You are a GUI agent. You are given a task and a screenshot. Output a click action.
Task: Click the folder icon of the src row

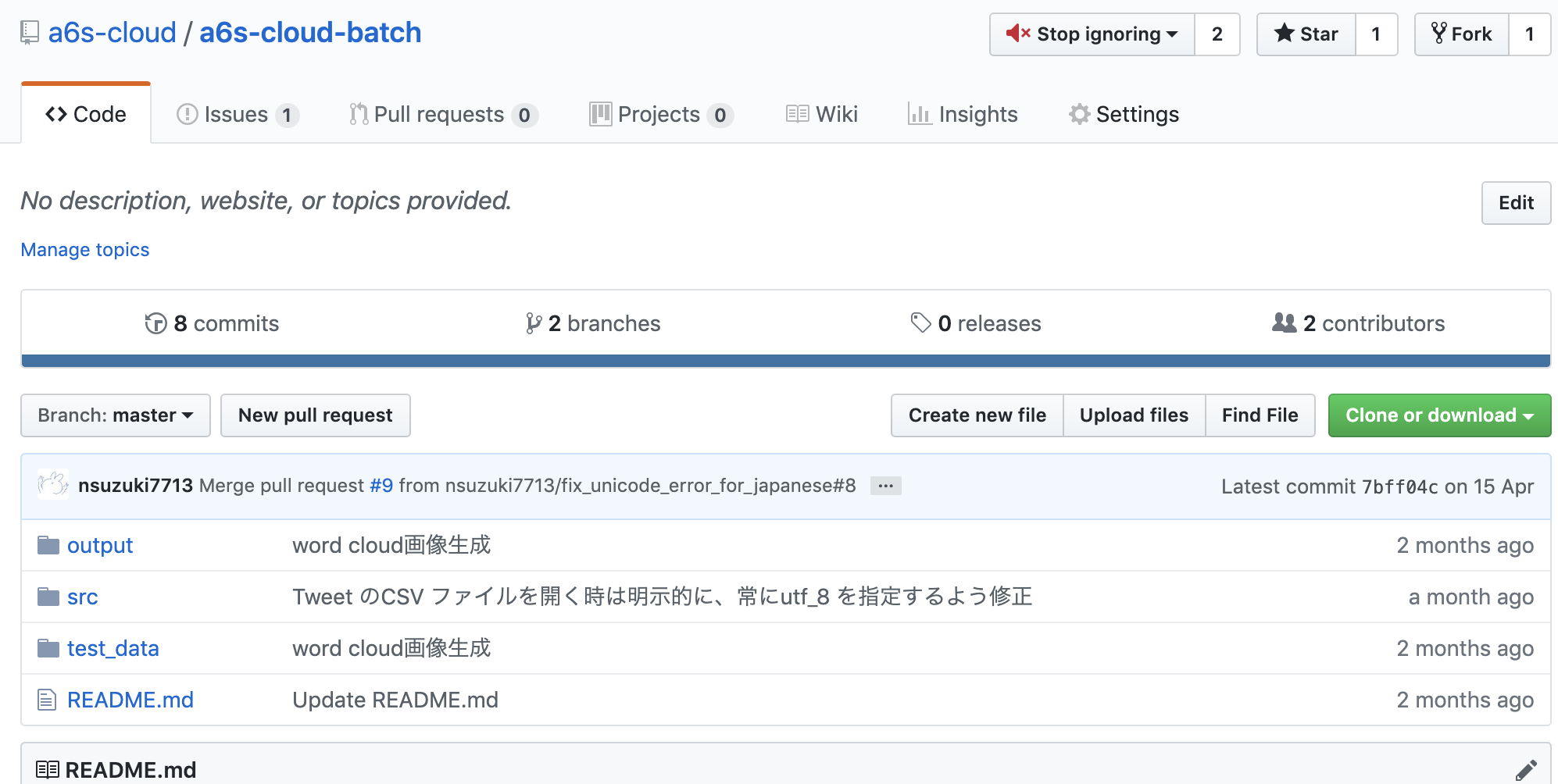[48, 597]
